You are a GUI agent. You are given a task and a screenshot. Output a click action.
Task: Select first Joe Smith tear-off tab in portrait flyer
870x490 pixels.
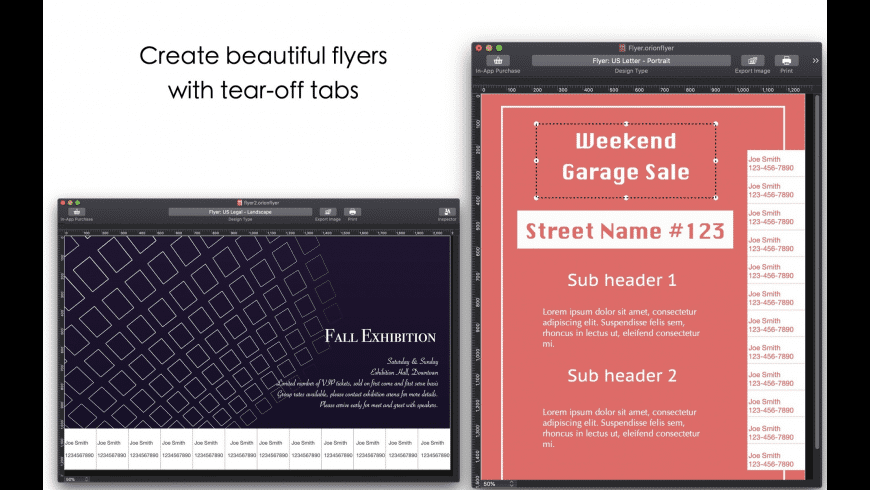coord(776,163)
